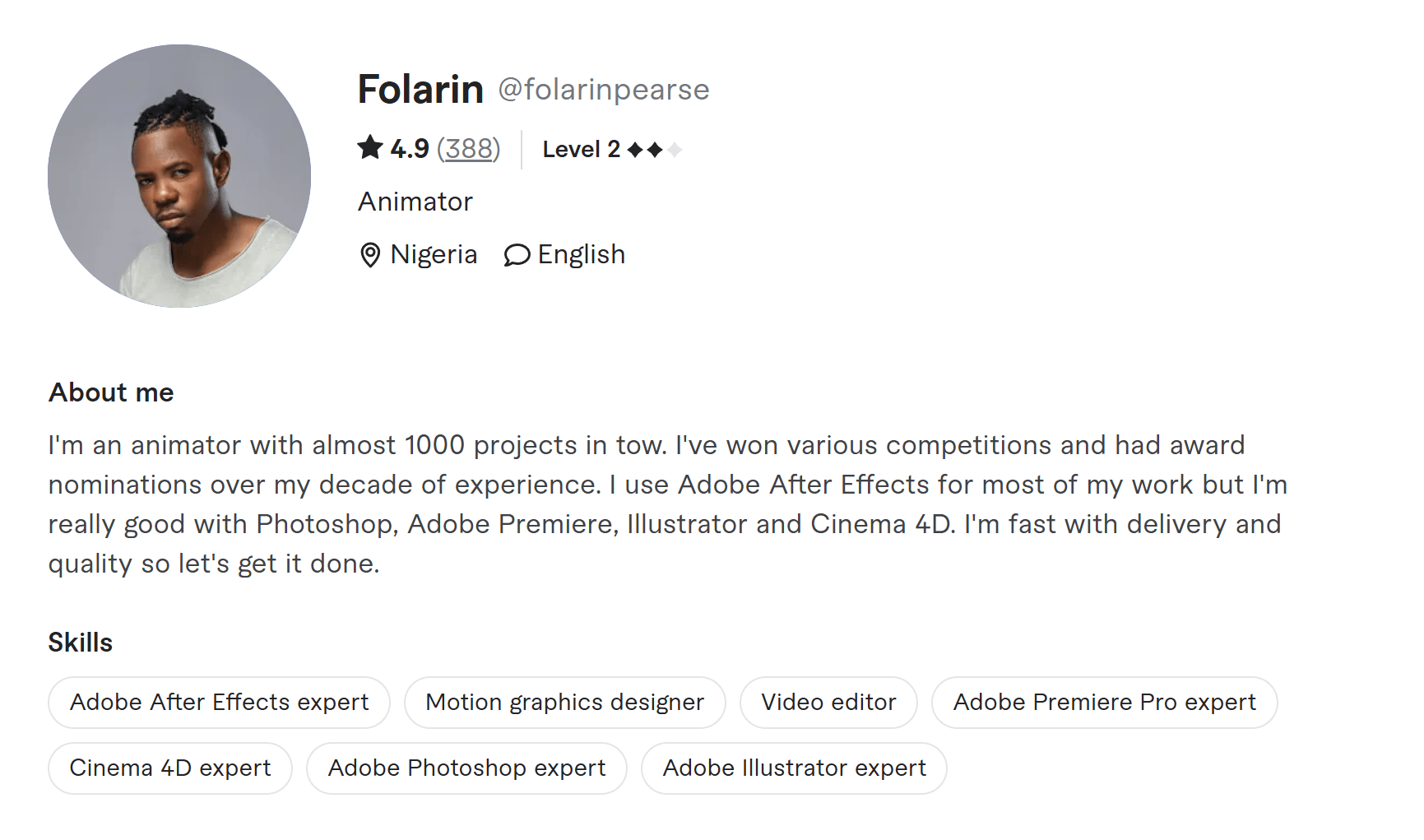Viewport: 1424px width, 840px height.
Task: Click the location pin icon beside Nigeria
Action: (371, 255)
